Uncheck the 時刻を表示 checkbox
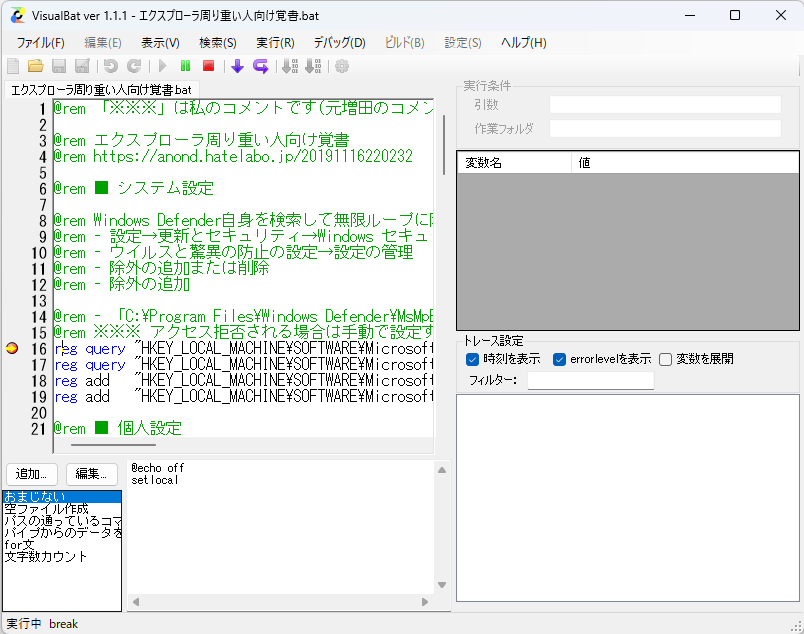 click(472, 360)
